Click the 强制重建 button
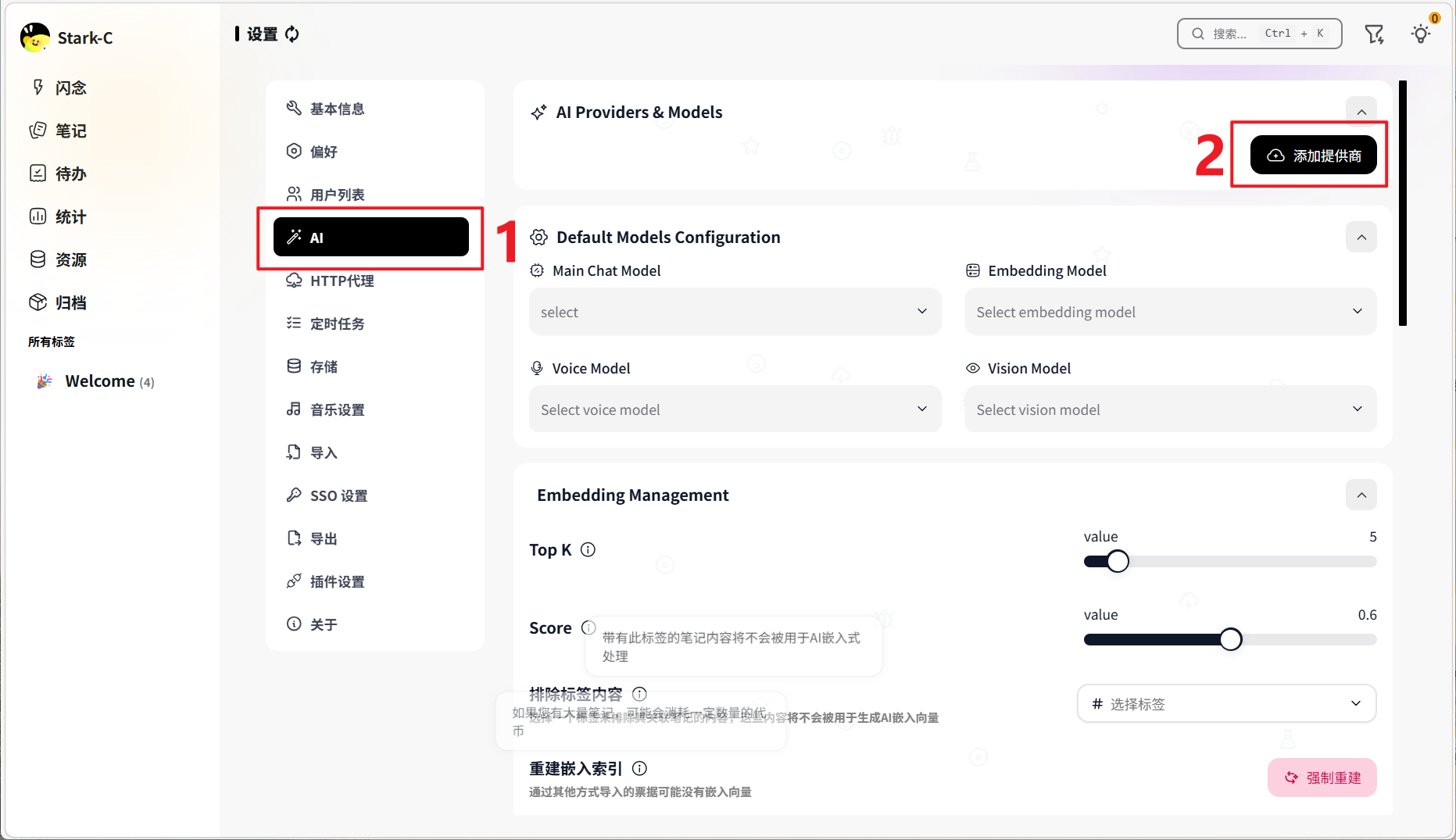 click(1322, 777)
